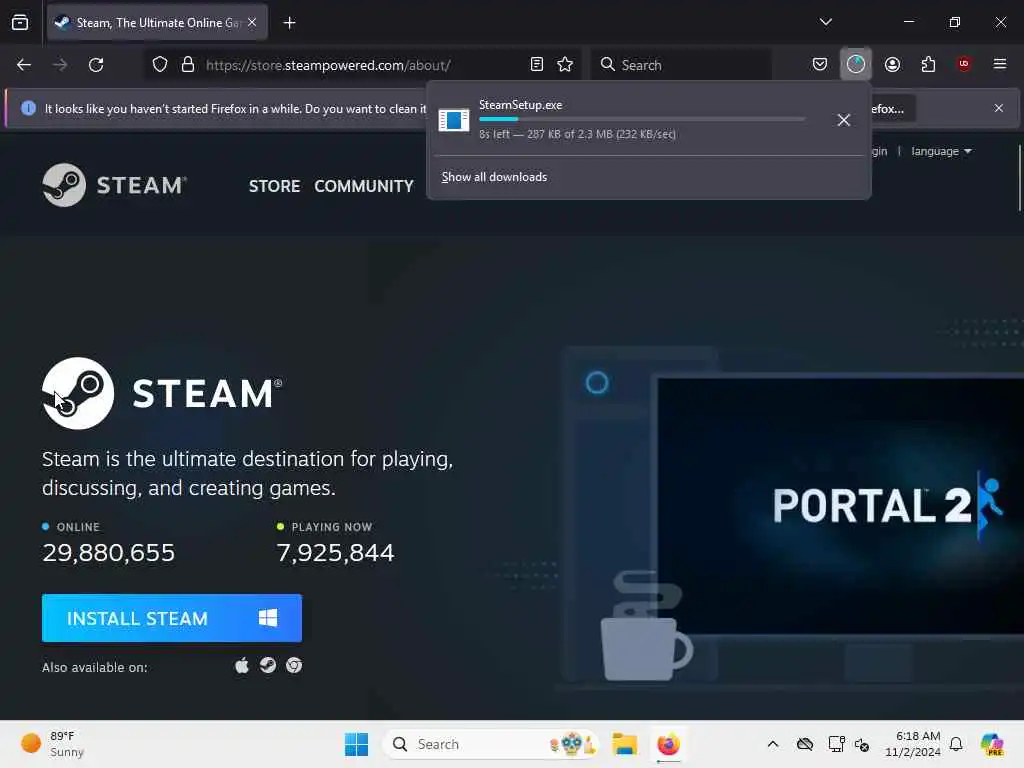Click Show all downloads
The image size is (1024, 768).
pos(494,177)
